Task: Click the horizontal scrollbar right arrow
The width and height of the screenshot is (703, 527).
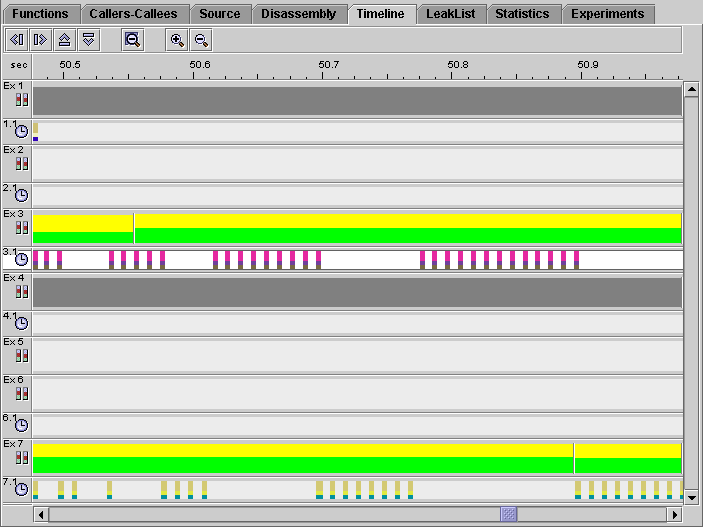Action: [x=674, y=514]
